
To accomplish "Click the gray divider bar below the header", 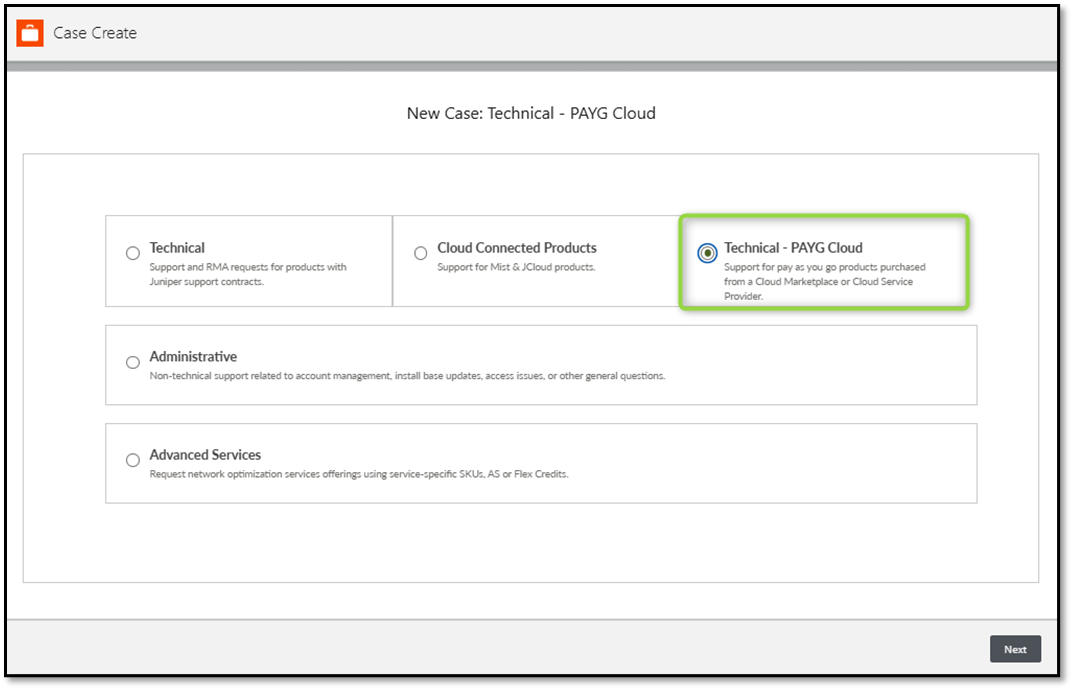I will [531, 67].
